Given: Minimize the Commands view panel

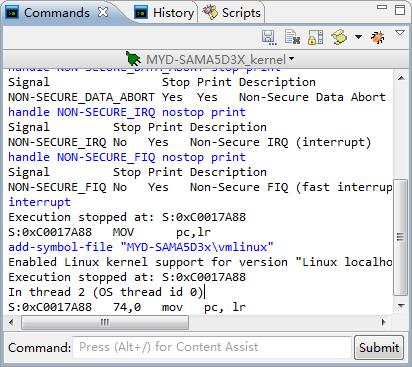Looking at the screenshot, I should [x=382, y=7].
